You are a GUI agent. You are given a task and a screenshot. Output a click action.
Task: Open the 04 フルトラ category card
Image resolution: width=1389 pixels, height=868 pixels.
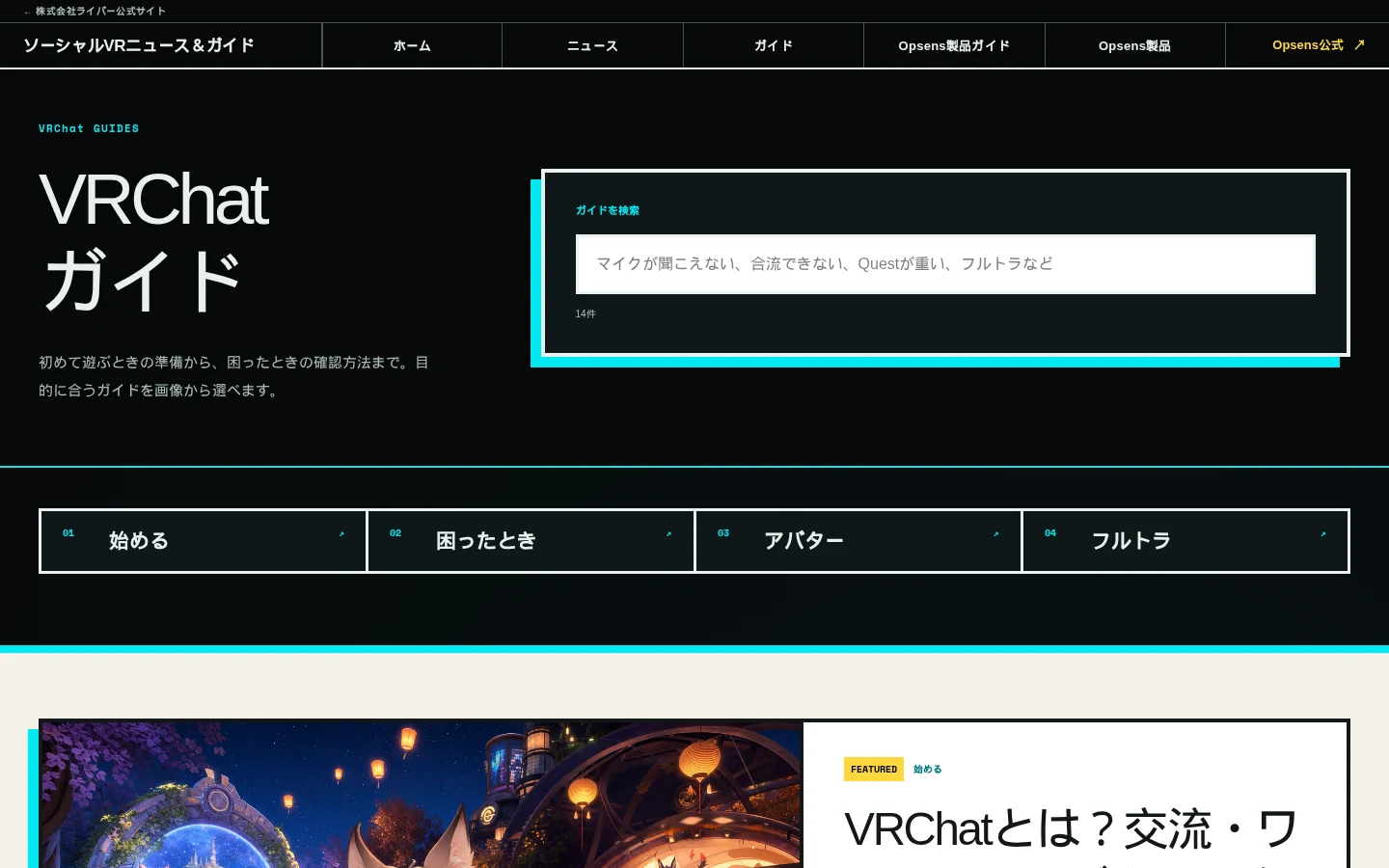(1185, 541)
